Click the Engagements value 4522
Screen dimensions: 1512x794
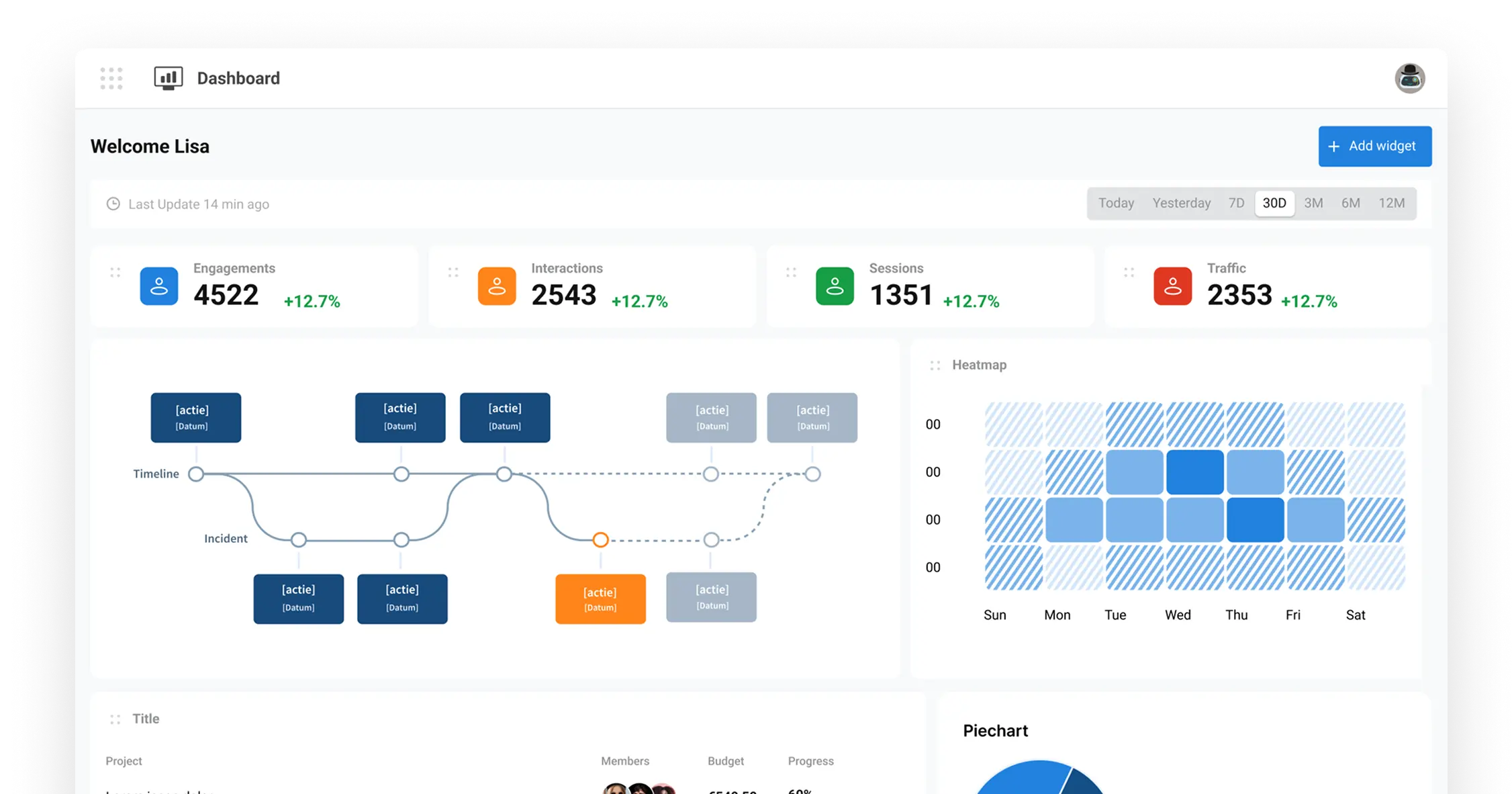pos(226,296)
